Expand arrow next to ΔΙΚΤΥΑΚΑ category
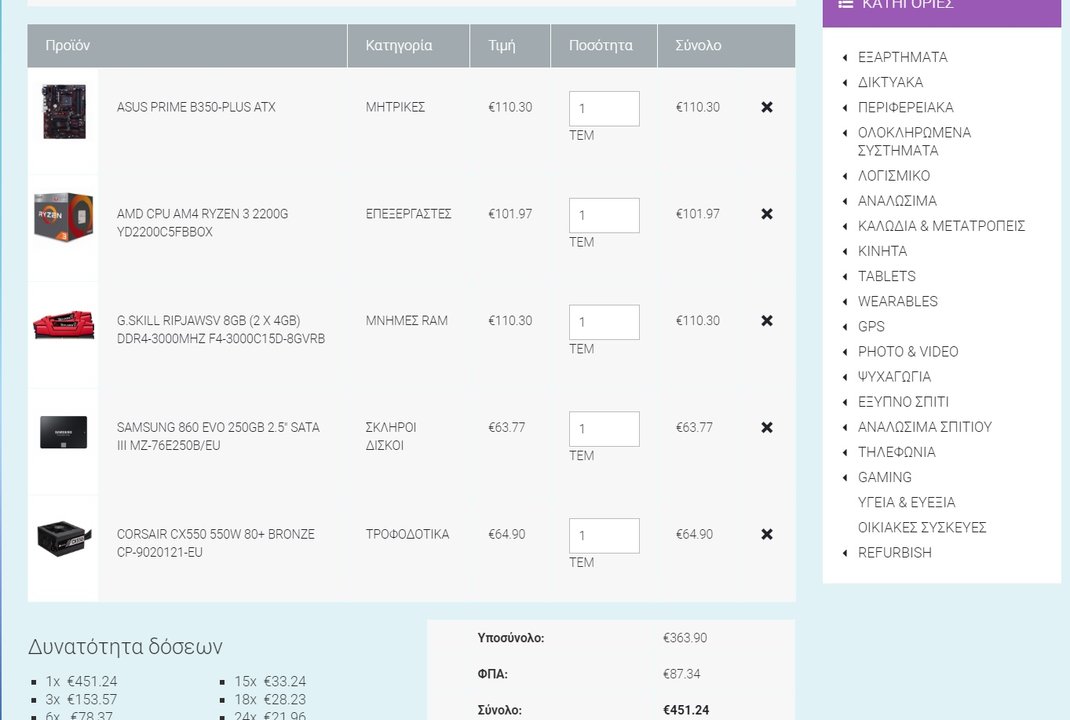The height and width of the screenshot is (720, 1070). point(845,83)
